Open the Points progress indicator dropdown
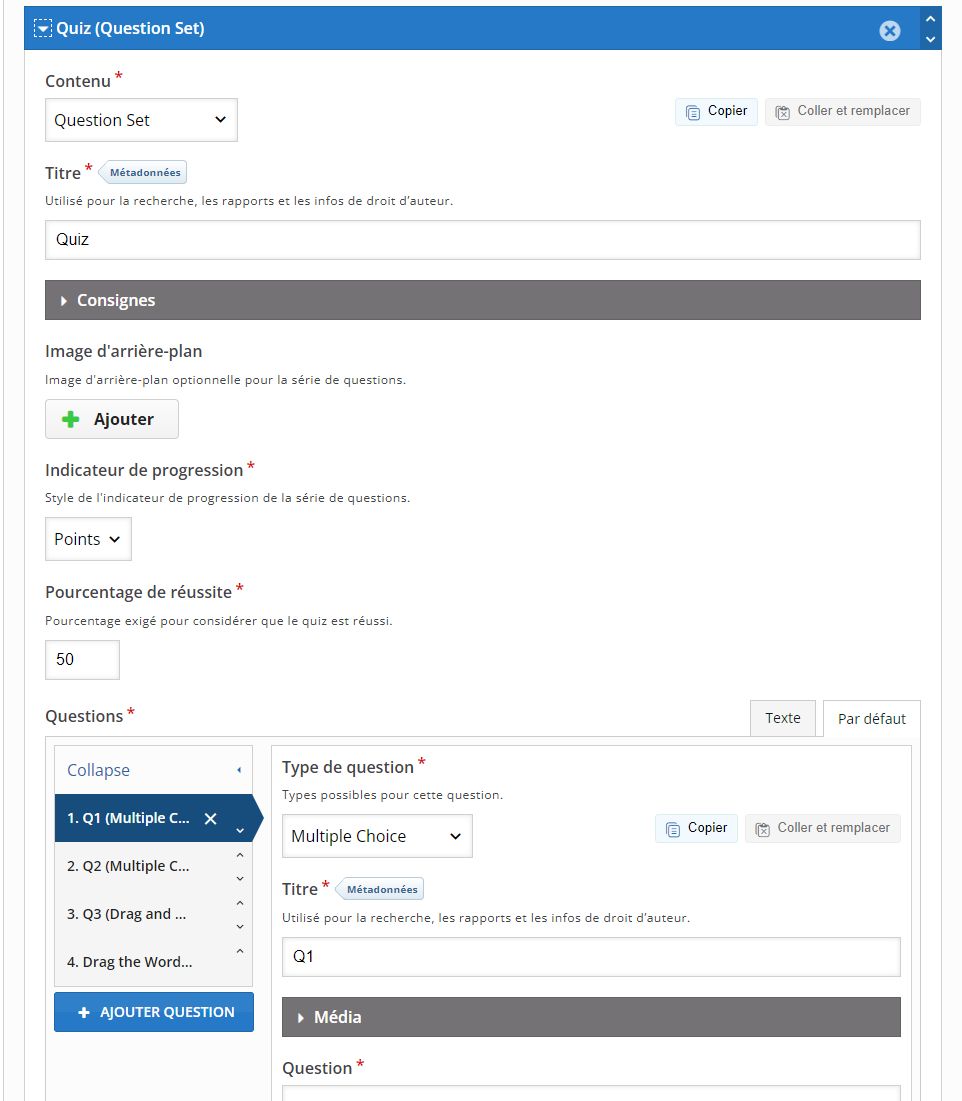 88,539
